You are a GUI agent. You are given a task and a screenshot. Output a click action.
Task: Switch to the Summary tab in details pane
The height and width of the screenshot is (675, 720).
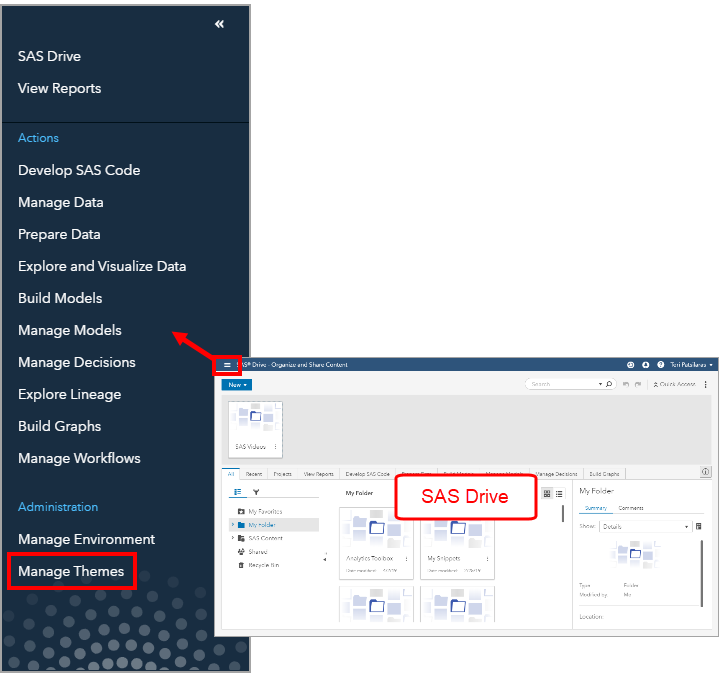[596, 508]
